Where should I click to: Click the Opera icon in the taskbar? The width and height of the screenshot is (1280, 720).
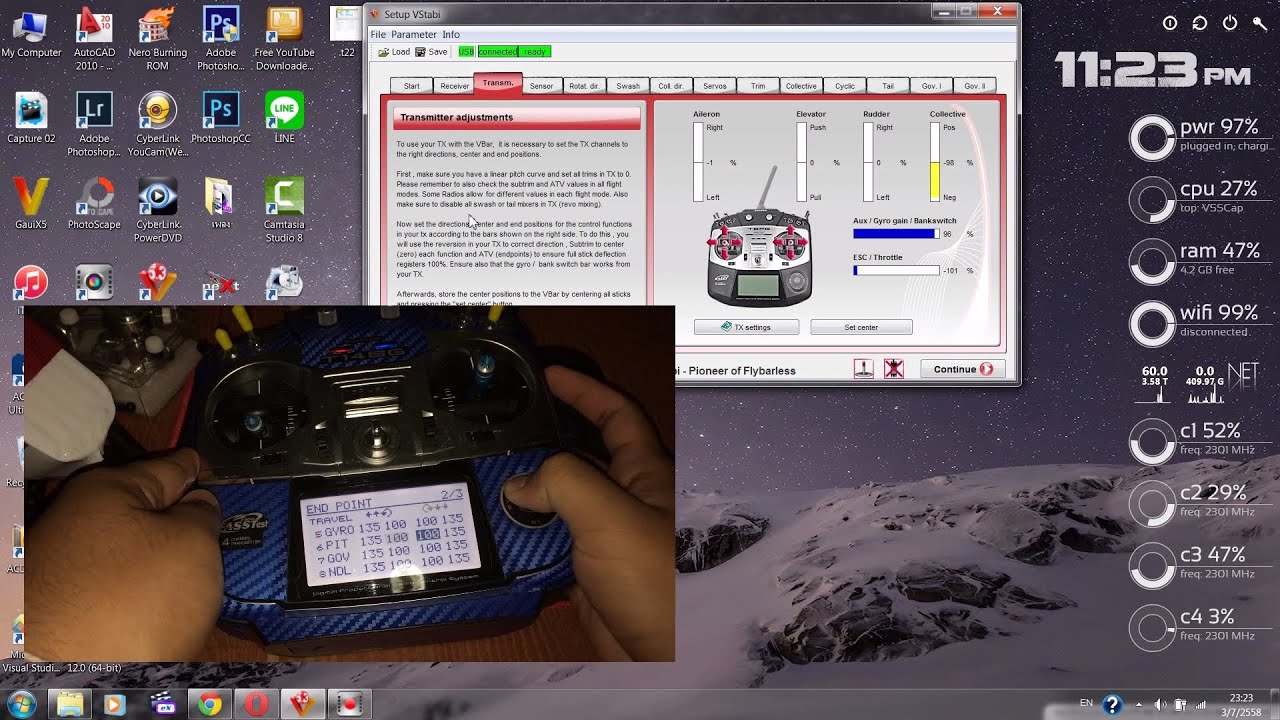tap(255, 704)
